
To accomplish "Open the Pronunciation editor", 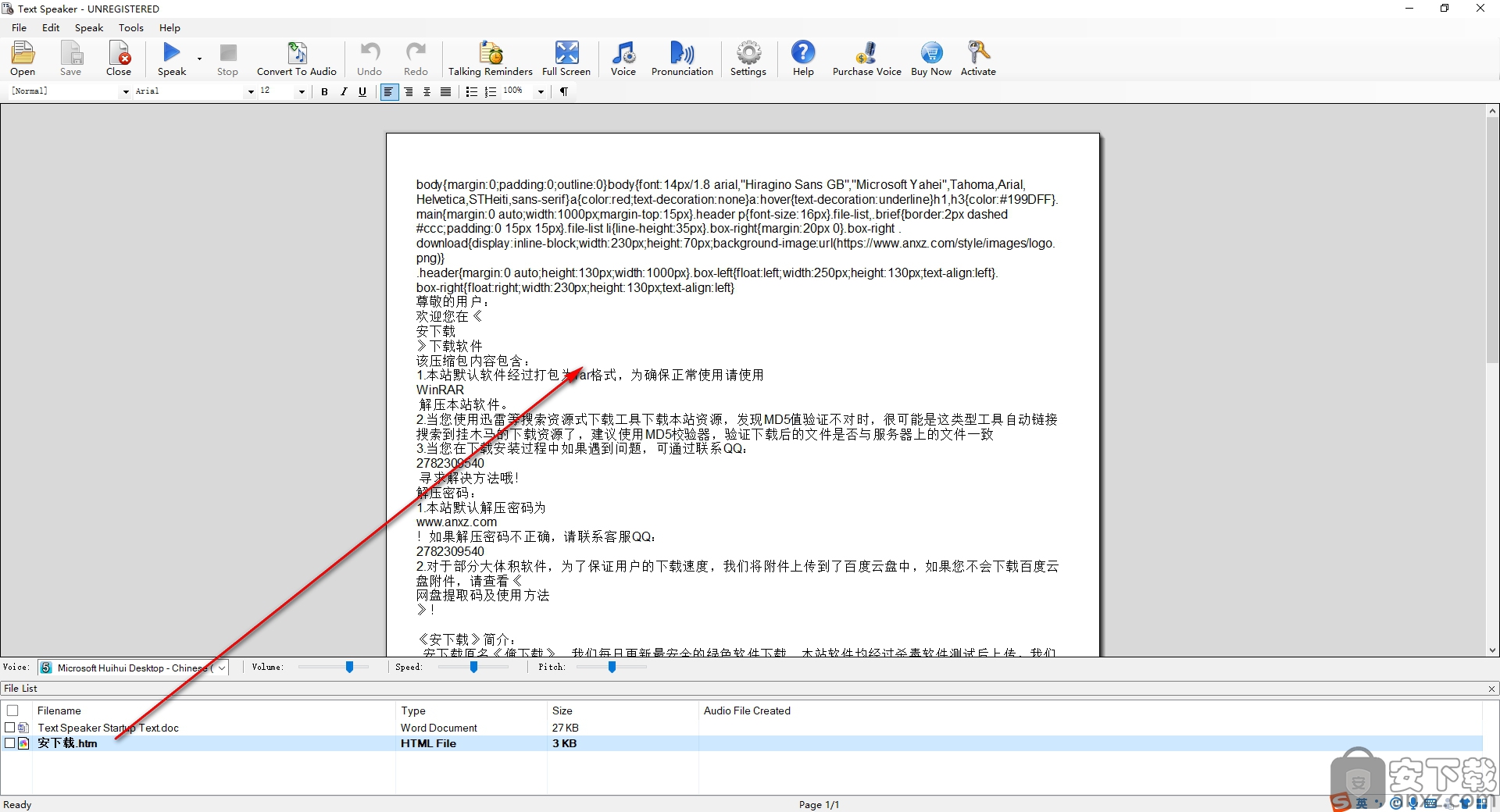I will point(682,59).
